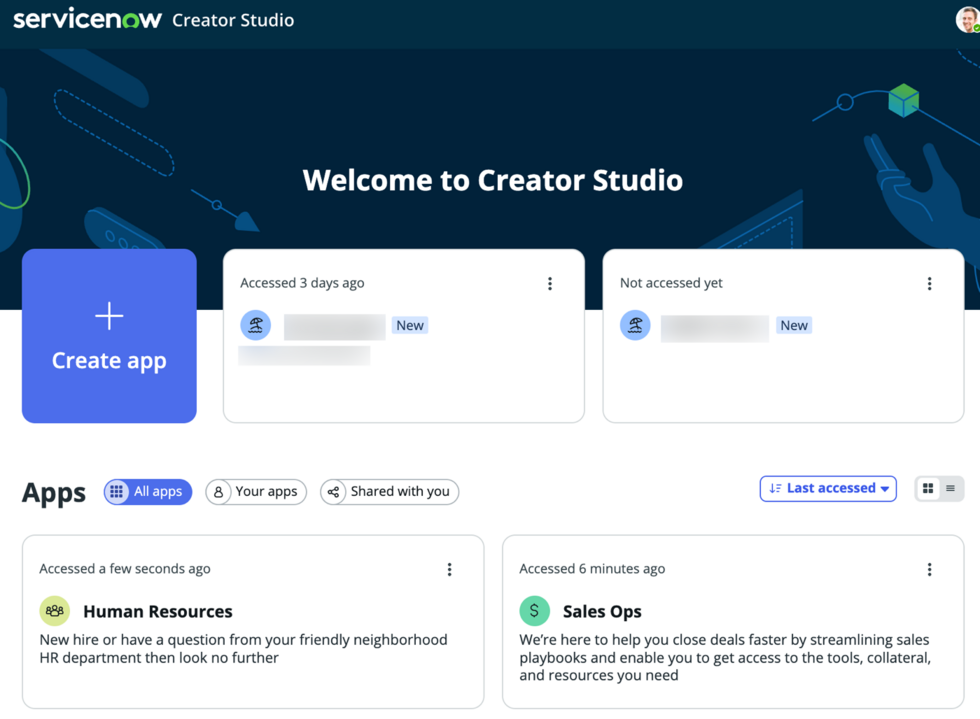Open menu on the 'Not accessed yet' card
The height and width of the screenshot is (719, 980).
click(929, 283)
